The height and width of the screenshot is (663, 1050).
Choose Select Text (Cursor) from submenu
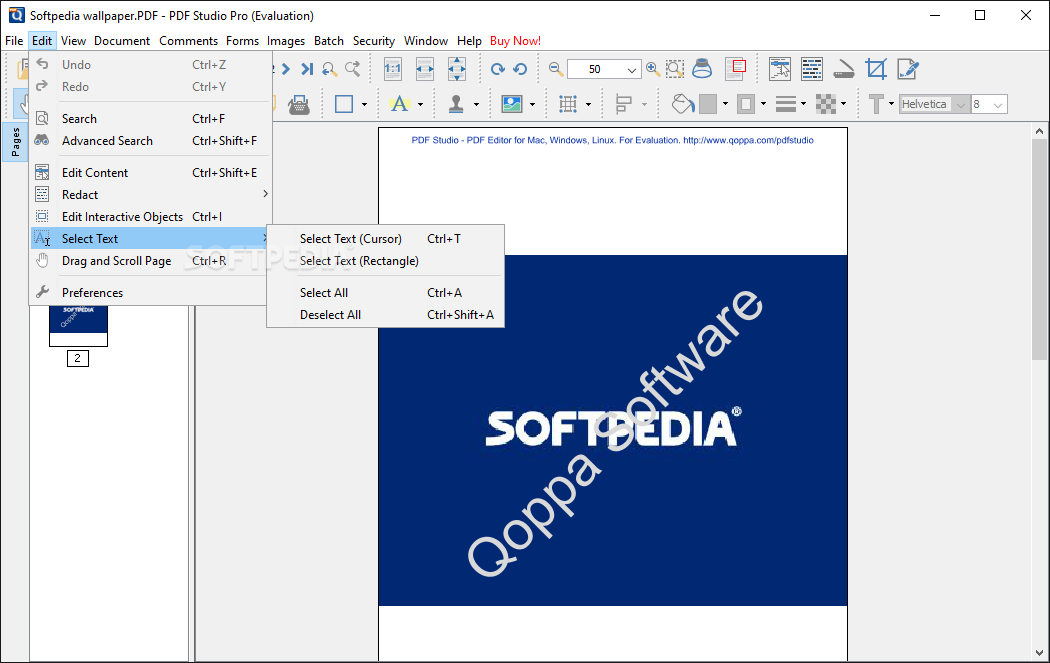coord(385,239)
